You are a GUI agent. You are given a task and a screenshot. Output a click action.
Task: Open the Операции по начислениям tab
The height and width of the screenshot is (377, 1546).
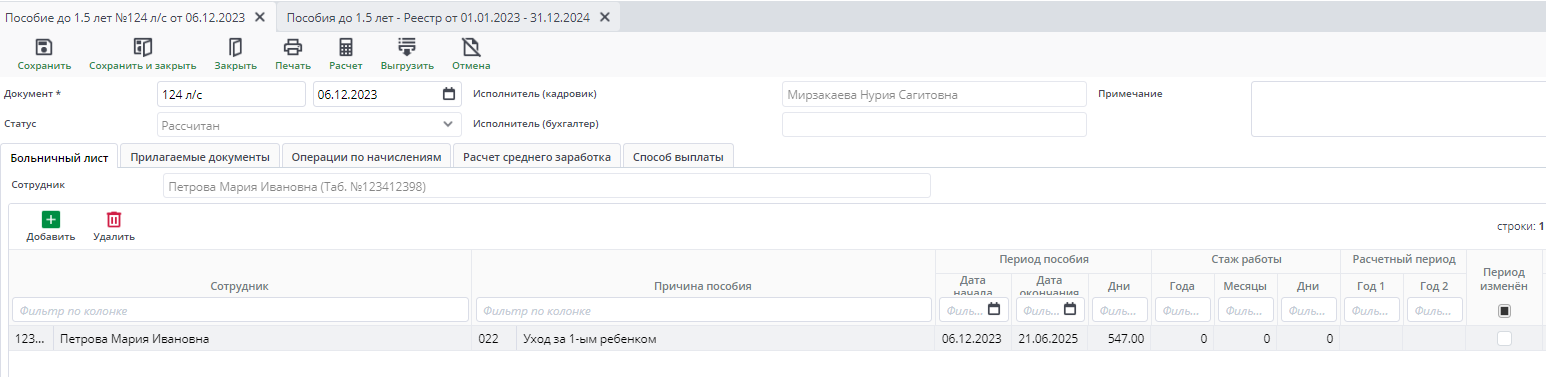coord(366,157)
